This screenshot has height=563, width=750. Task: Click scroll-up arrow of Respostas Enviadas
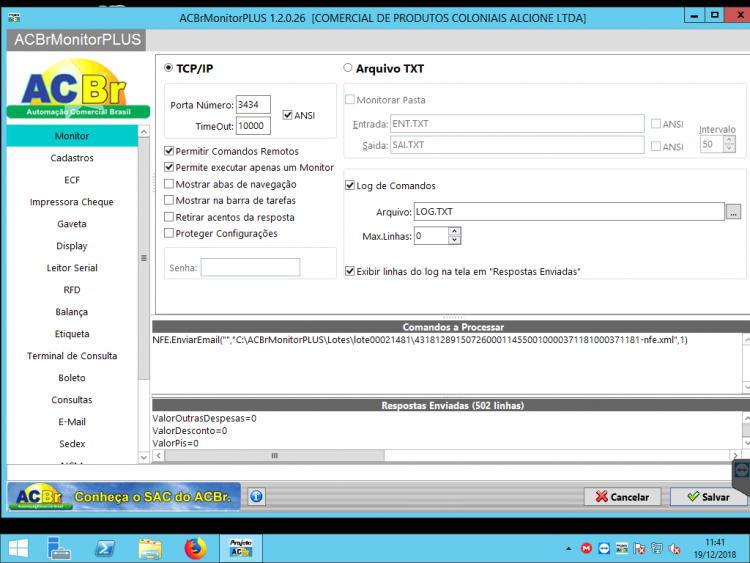tap(746, 418)
